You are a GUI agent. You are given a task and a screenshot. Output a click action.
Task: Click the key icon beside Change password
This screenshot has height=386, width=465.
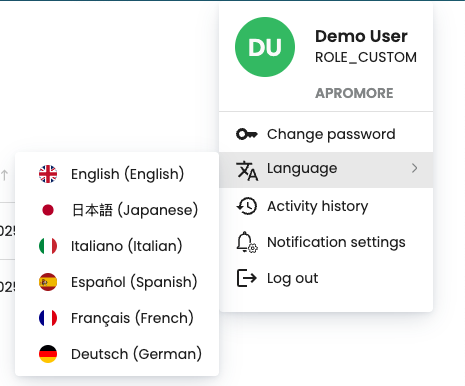coord(247,134)
